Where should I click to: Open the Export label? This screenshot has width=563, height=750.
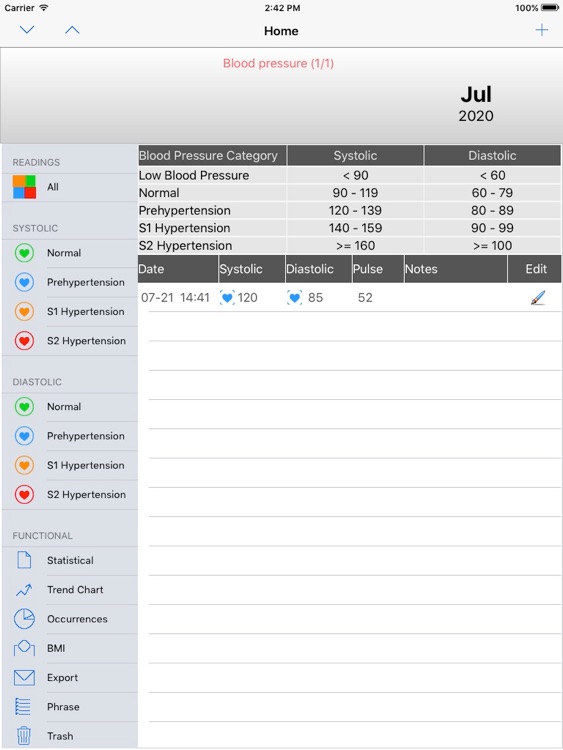click(x=62, y=677)
